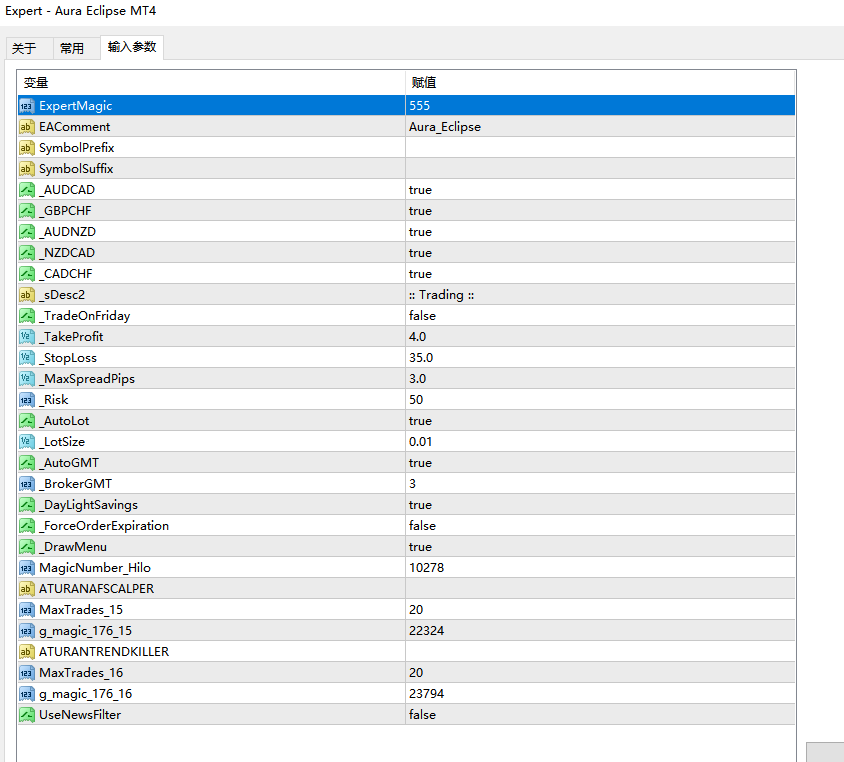Click the 赋值 column header
Viewport: 844px width, 762px height.
click(x=600, y=82)
